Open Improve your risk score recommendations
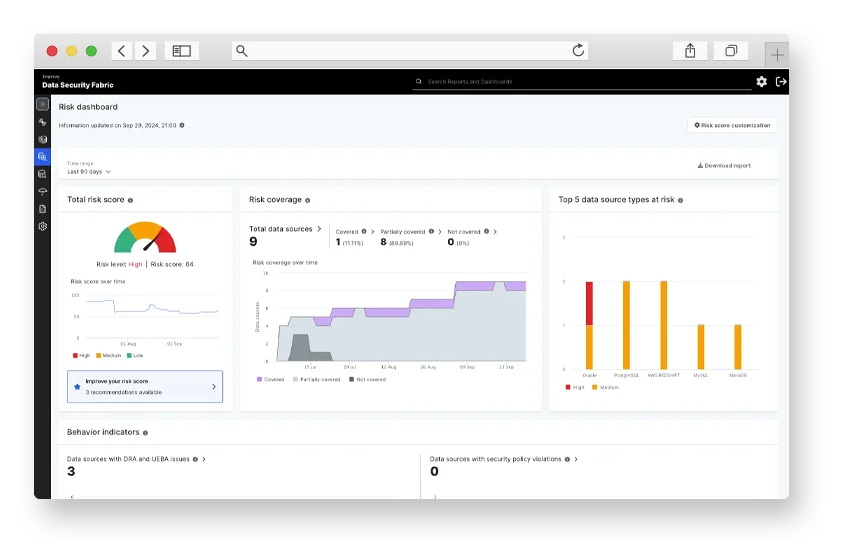This screenshot has width=850, height=550. (x=145, y=386)
